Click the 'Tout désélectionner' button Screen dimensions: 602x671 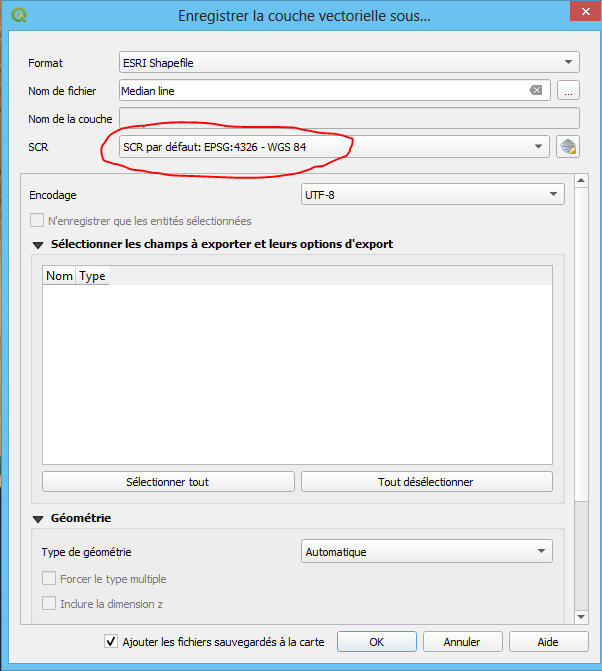tap(426, 482)
